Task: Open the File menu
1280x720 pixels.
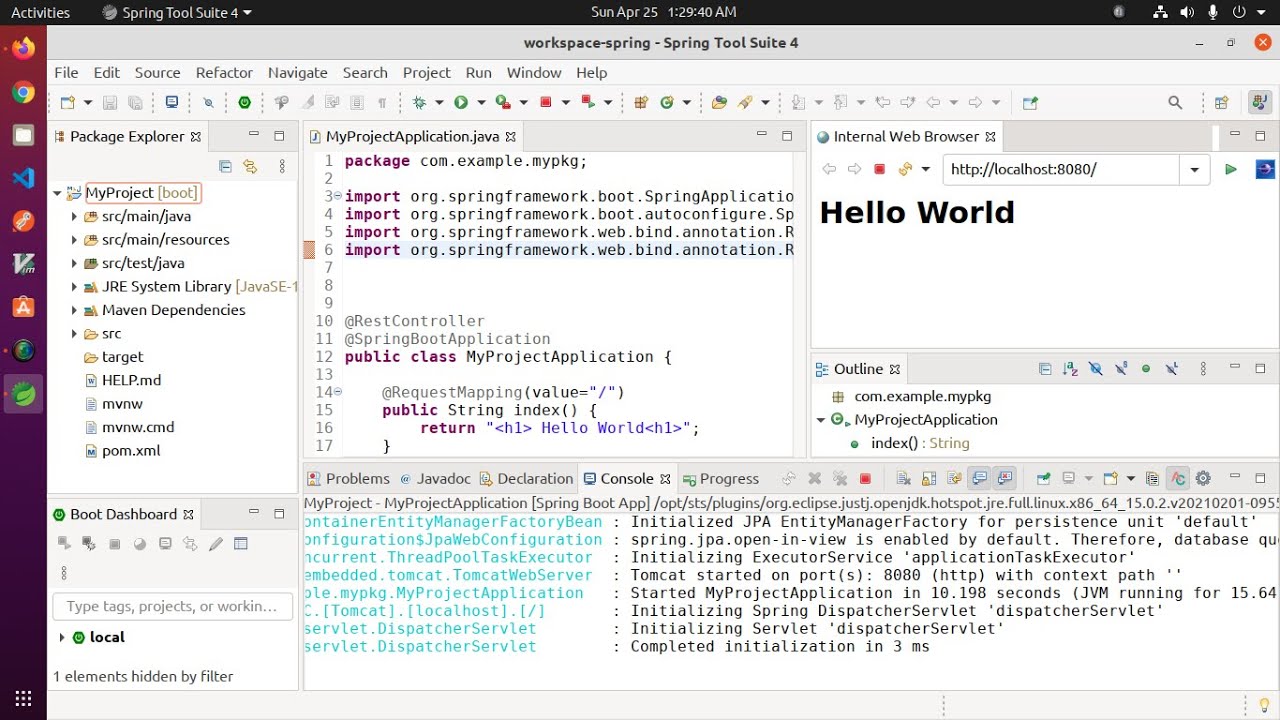Action: 66,72
